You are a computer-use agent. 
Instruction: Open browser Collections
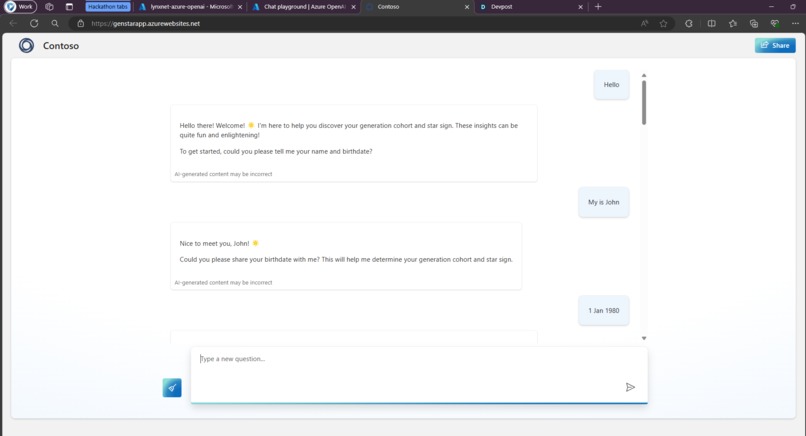coord(754,23)
